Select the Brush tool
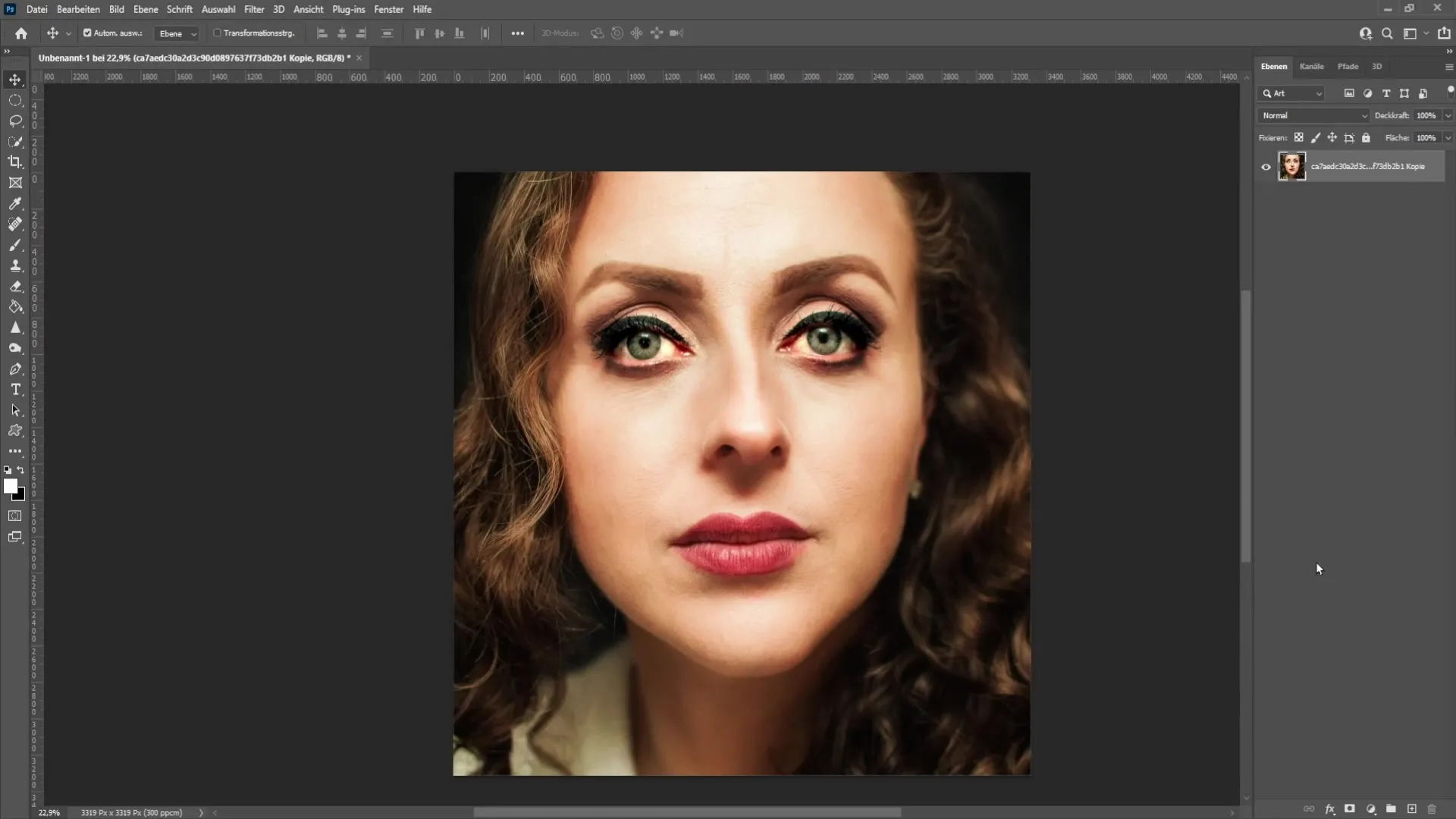Viewport: 1456px width, 819px height. pyautogui.click(x=15, y=245)
